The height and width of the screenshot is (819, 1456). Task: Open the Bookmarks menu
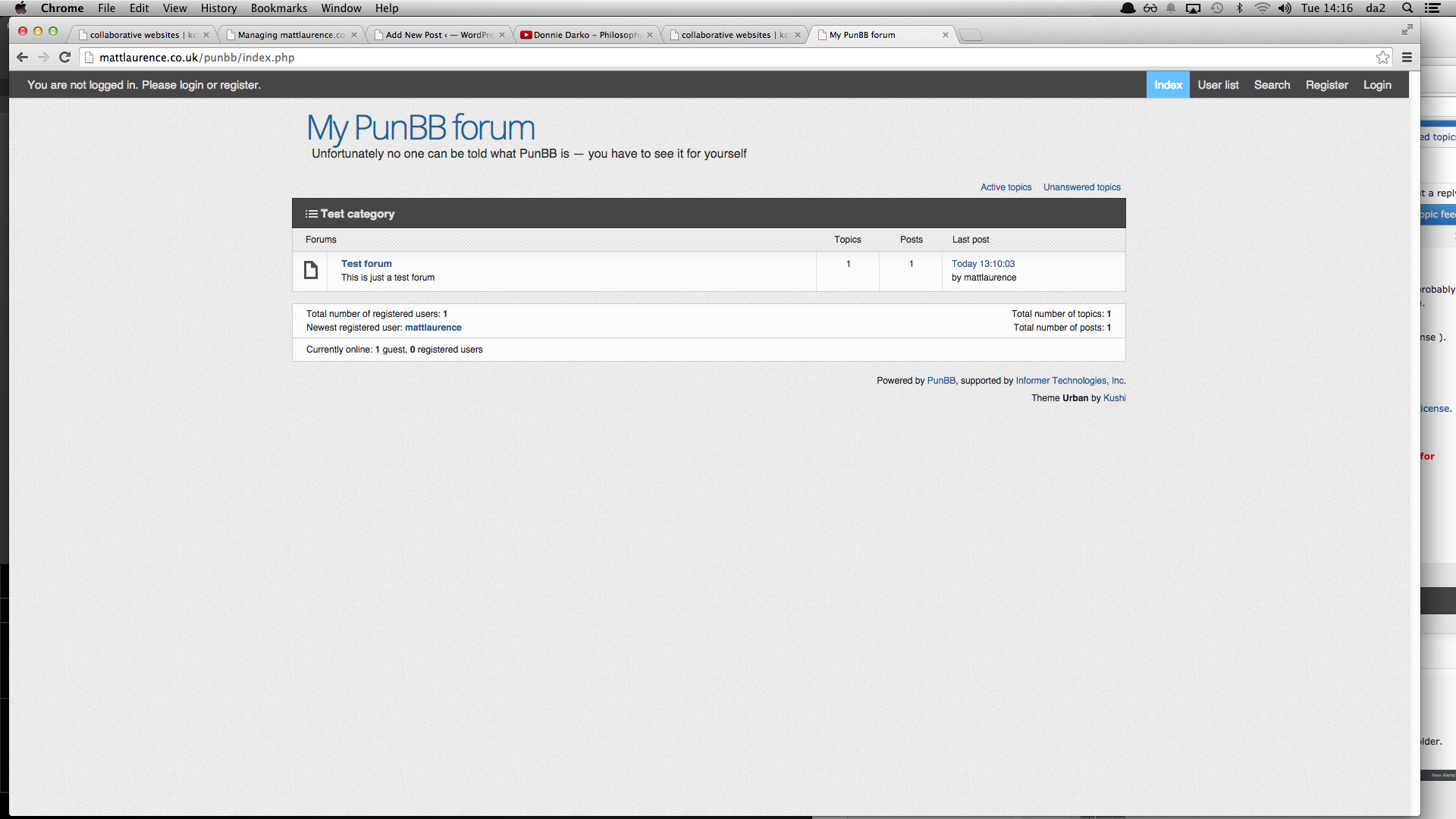pos(278,8)
